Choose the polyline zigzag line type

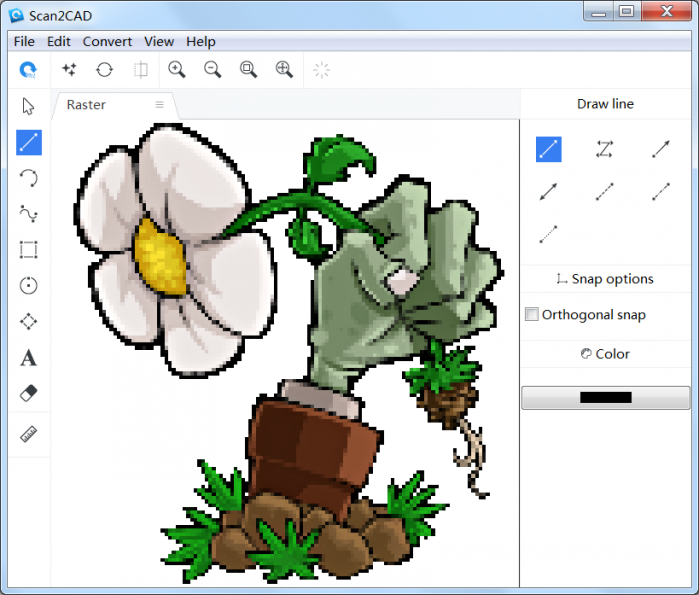[604, 149]
